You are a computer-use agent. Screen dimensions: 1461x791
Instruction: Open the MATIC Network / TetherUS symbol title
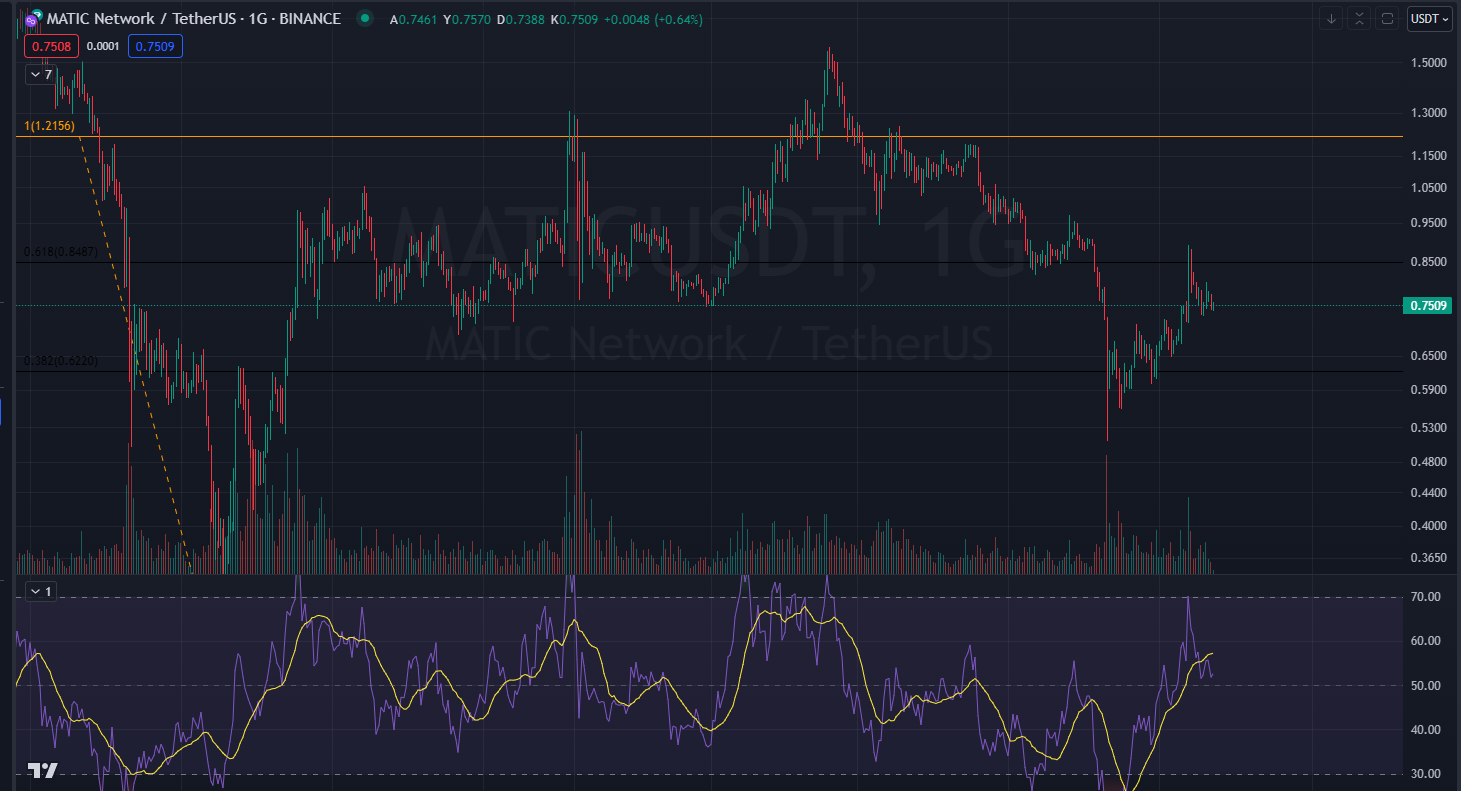pyautogui.click(x=193, y=19)
